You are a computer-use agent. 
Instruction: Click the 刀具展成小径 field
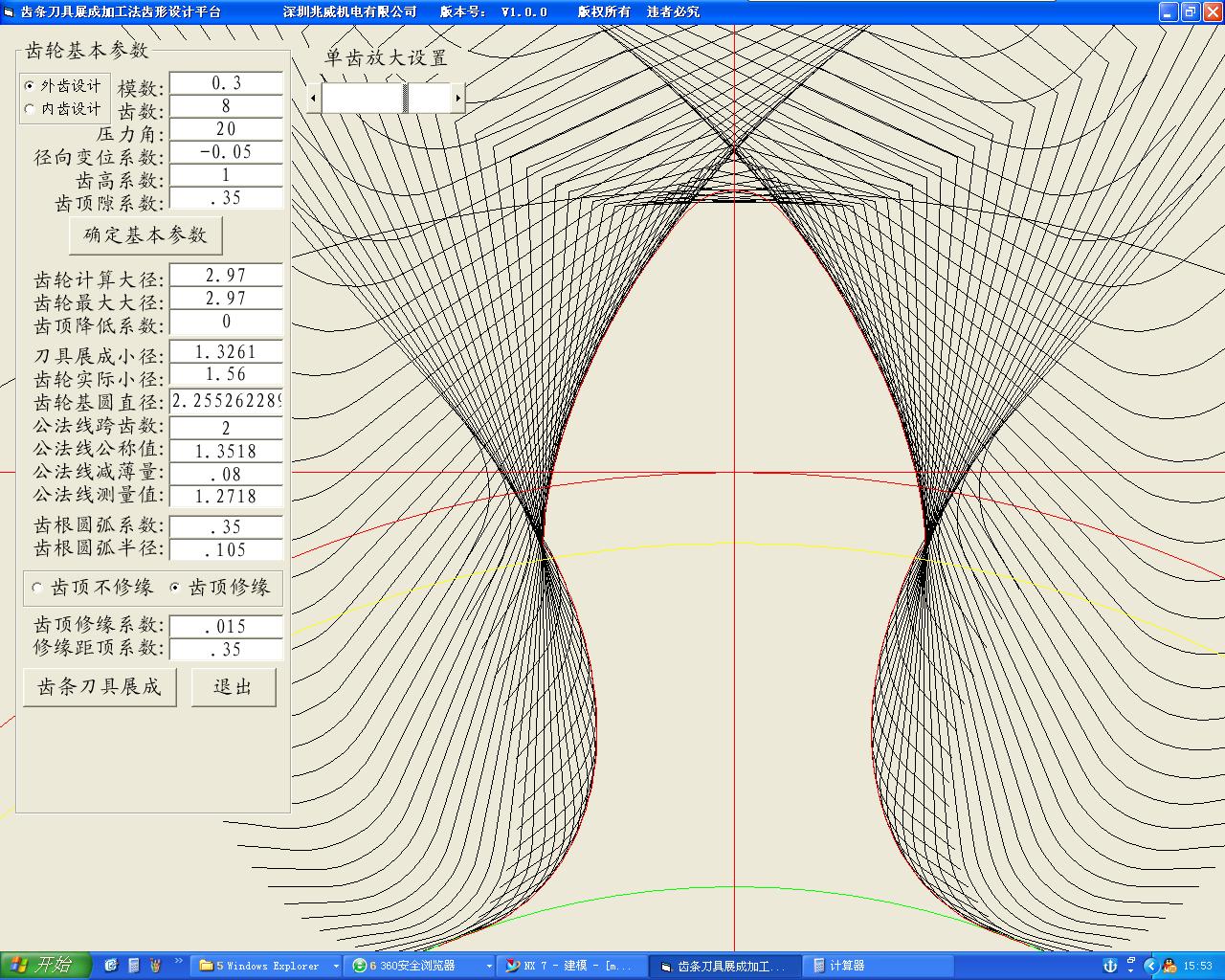point(226,351)
